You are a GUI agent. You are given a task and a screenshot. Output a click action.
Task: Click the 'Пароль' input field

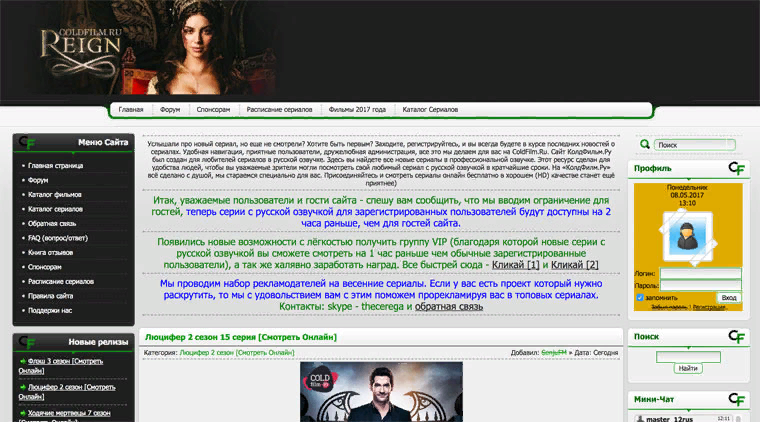[700, 285]
